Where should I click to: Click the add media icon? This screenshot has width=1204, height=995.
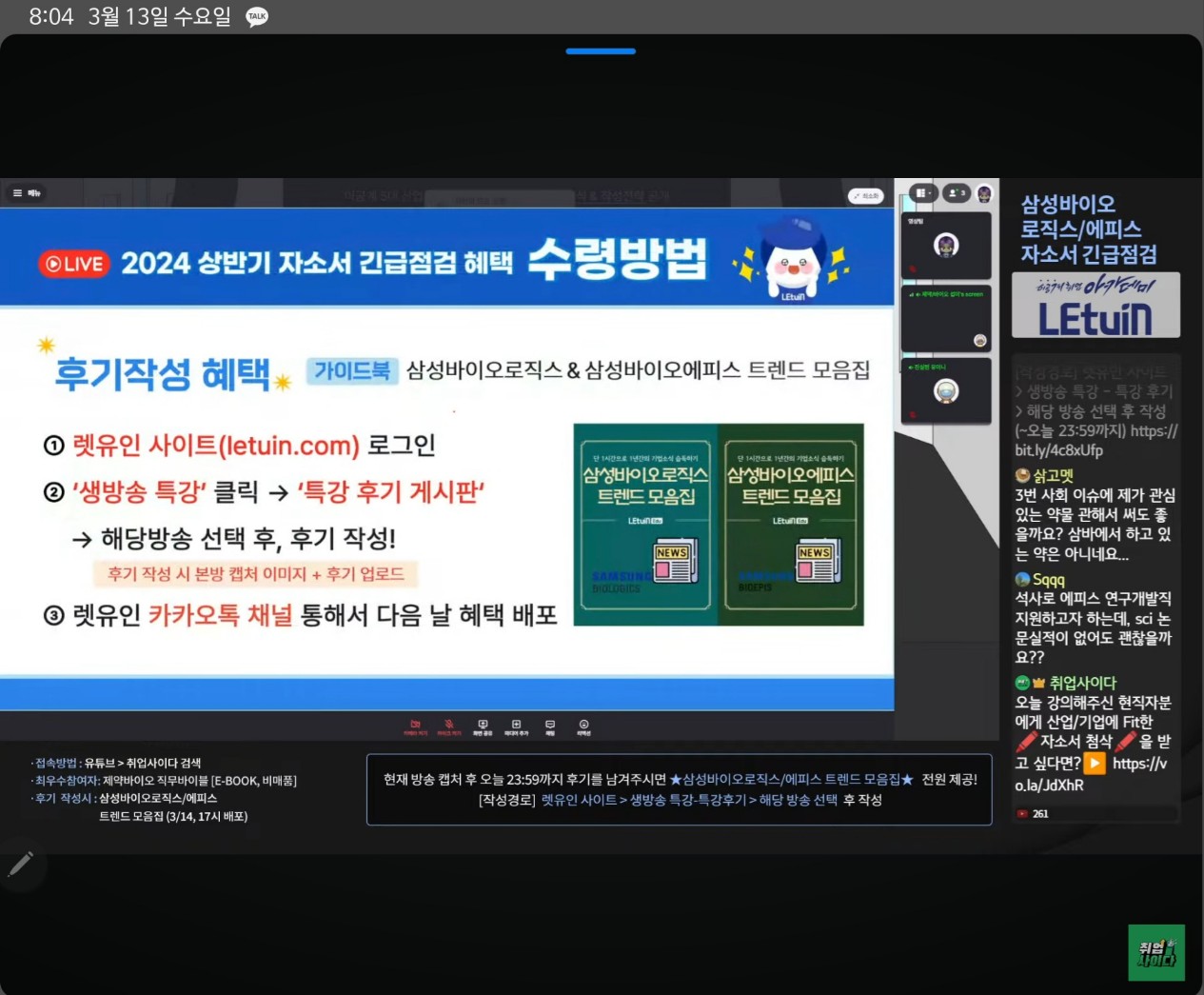[516, 726]
